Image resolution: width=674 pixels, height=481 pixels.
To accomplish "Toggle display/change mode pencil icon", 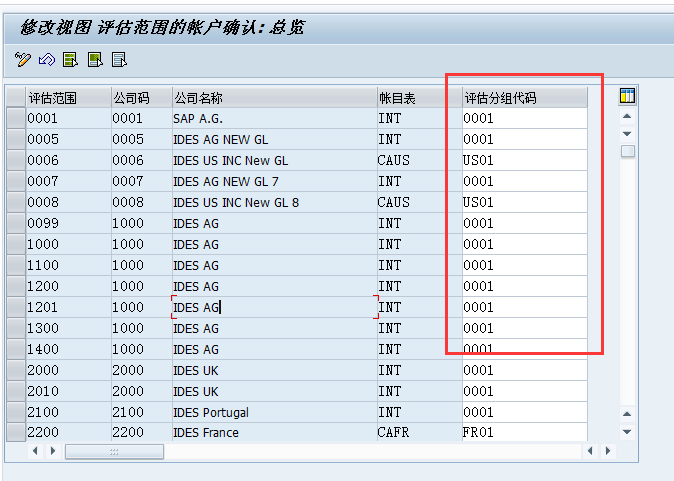I will 23,59.
